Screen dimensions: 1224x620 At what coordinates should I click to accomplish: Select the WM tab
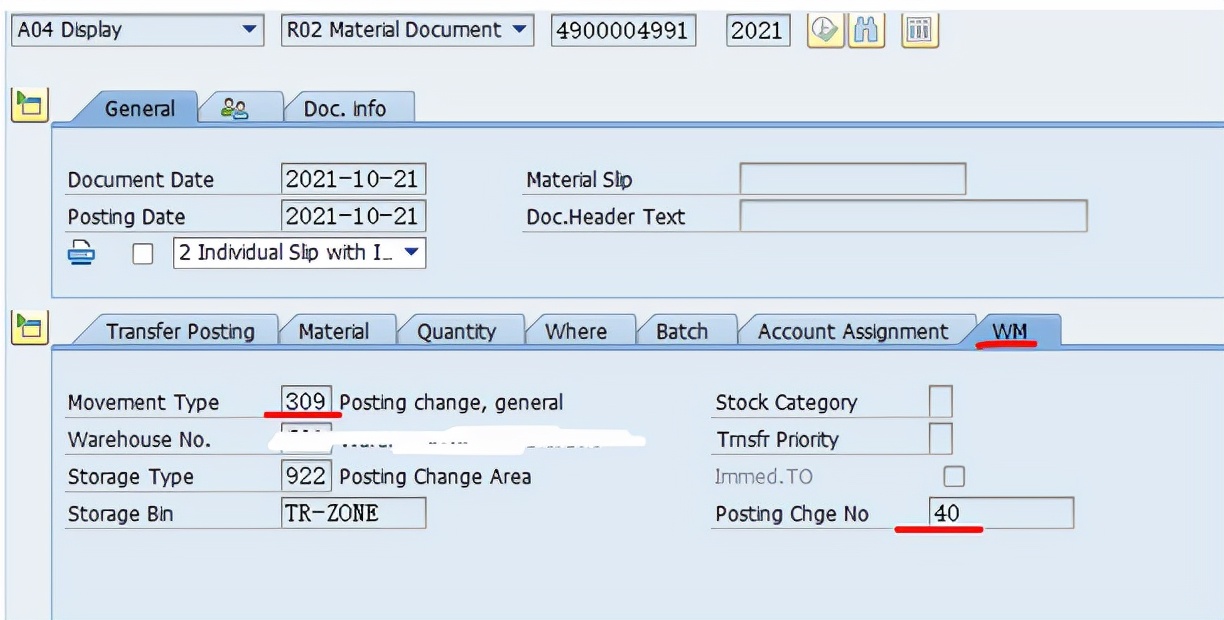(x=1010, y=330)
